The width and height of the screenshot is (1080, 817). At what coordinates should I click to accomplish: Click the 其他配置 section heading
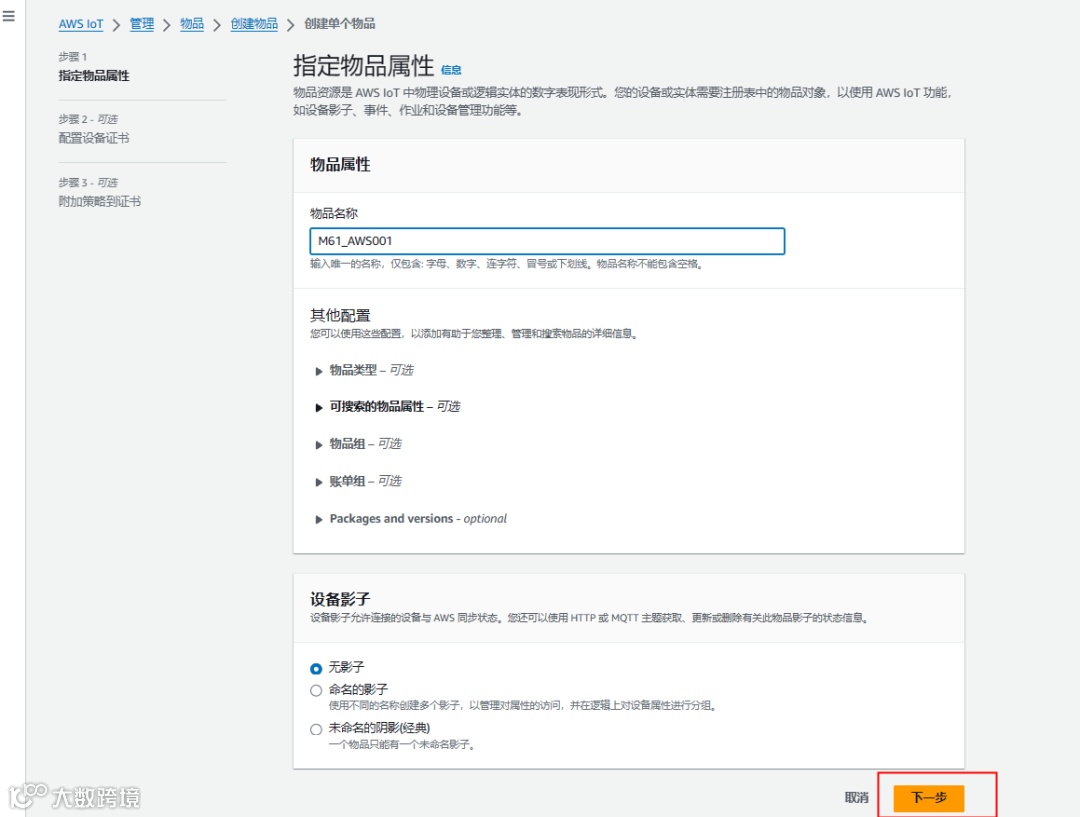(340, 316)
